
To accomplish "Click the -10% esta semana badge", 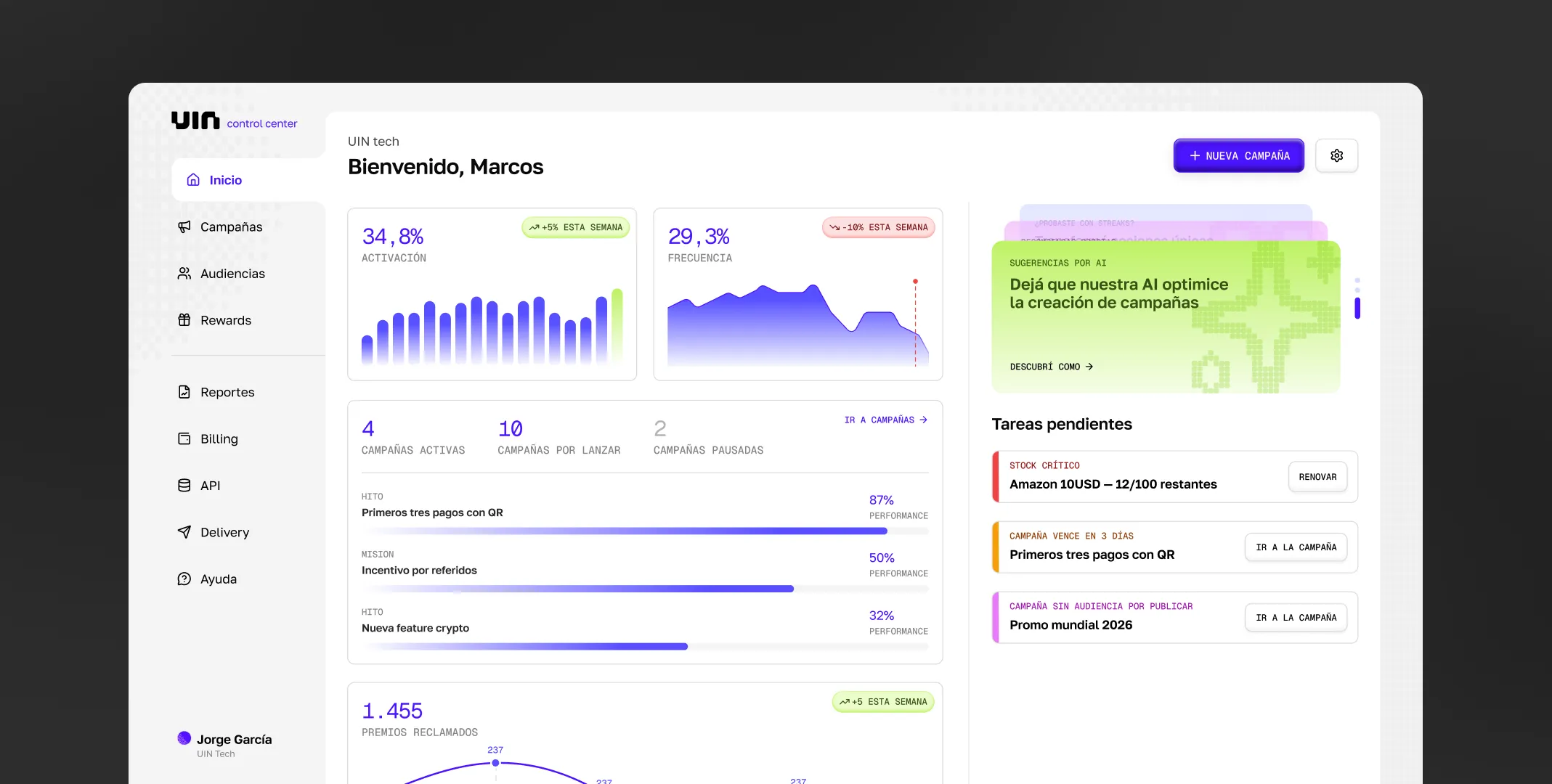I will [879, 227].
